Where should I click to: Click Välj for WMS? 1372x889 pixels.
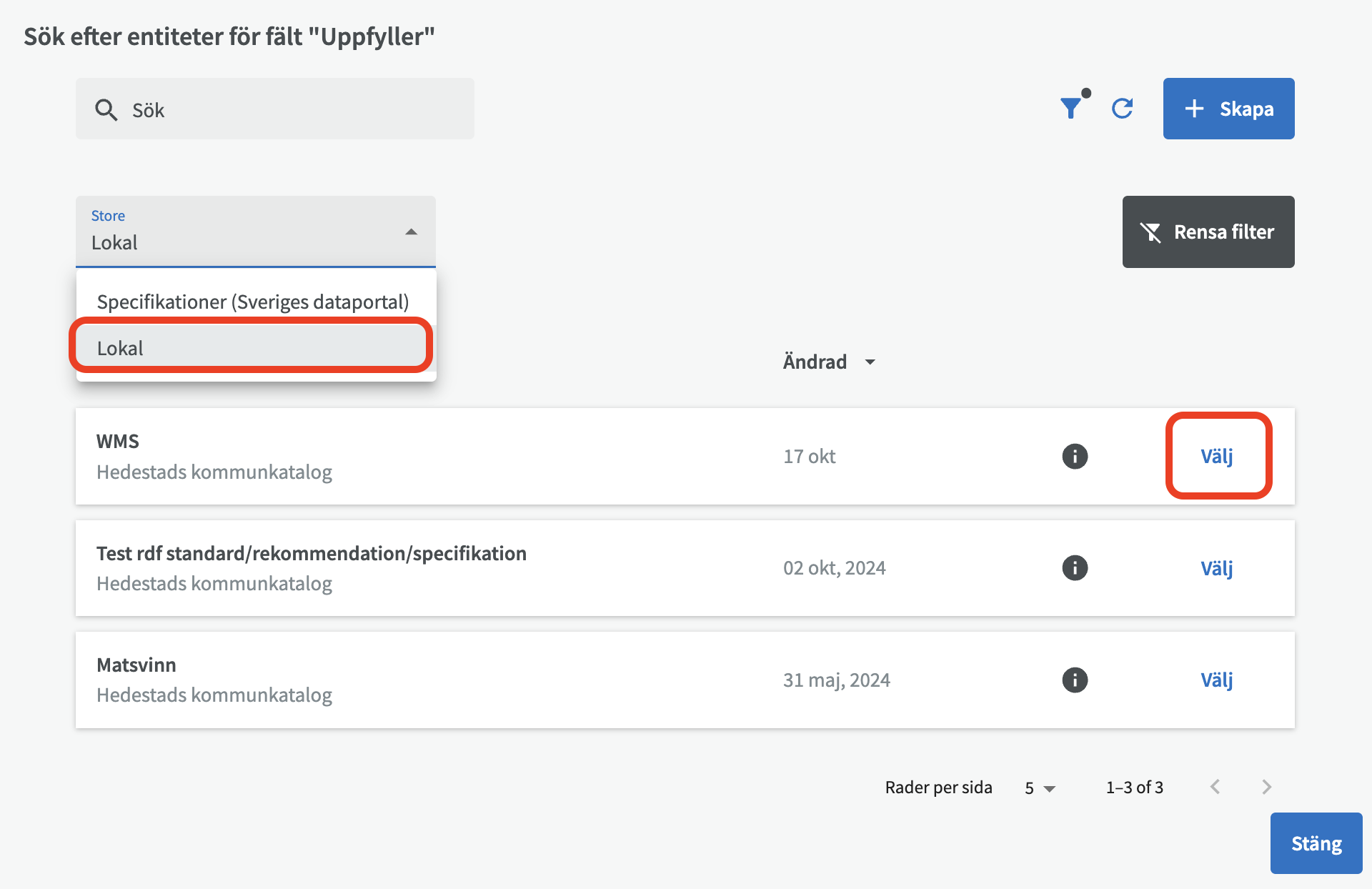point(1217,456)
